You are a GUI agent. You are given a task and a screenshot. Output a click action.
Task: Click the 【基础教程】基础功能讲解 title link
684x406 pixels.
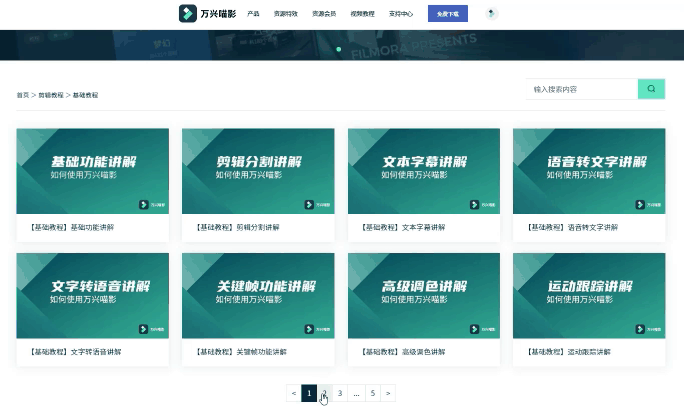pos(72,227)
